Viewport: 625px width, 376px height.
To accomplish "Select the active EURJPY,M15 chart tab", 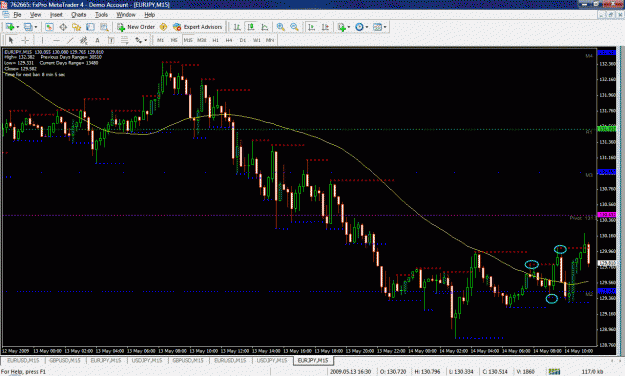I will click(x=313, y=360).
